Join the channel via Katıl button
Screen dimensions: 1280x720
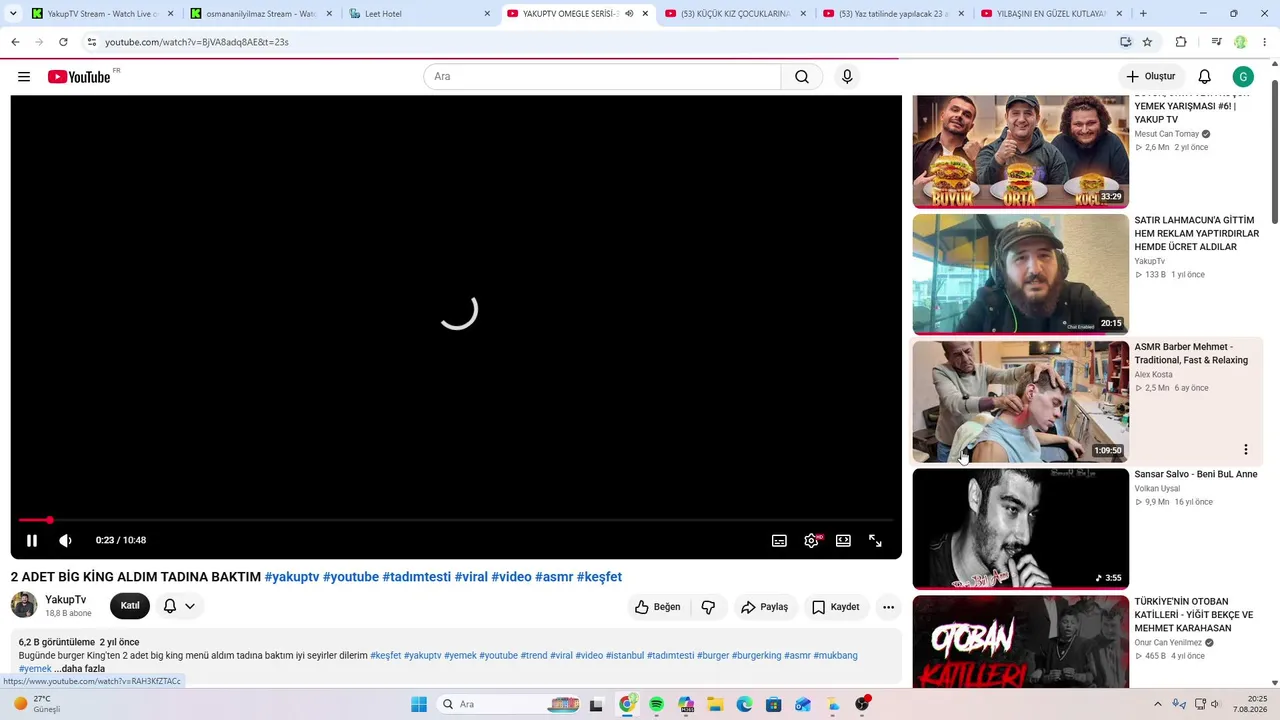[130, 606]
